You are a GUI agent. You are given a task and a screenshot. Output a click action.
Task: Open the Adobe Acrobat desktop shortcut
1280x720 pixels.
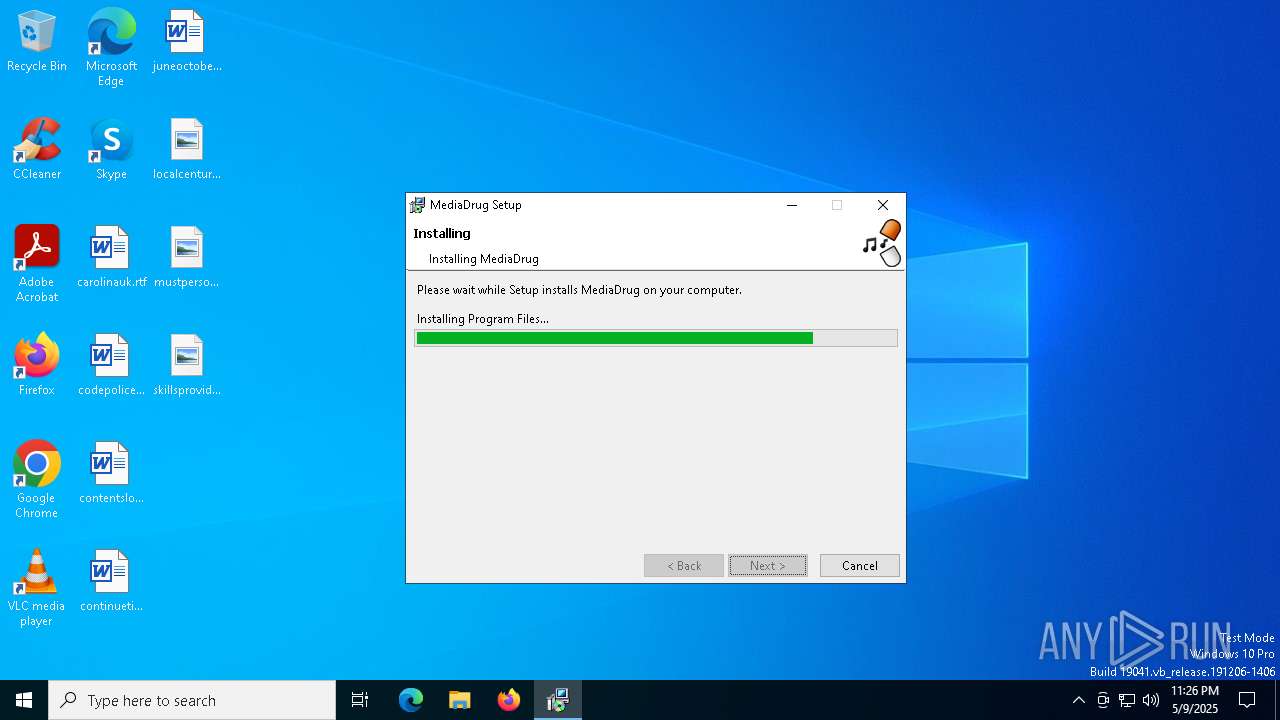coord(37,264)
